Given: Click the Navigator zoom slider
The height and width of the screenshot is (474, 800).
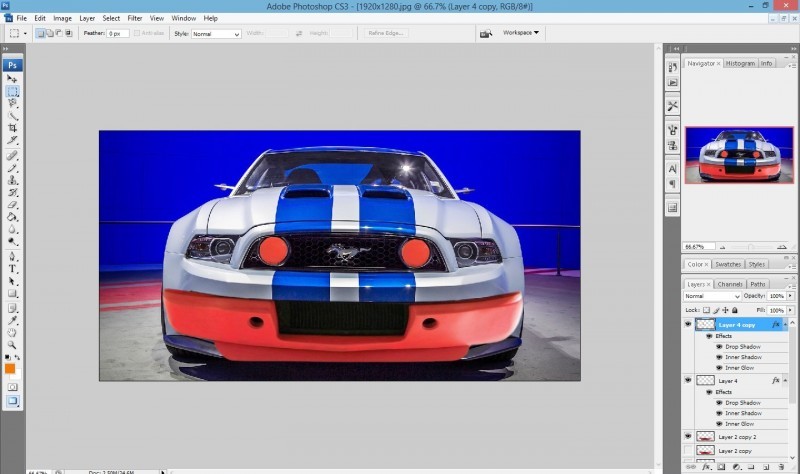Looking at the screenshot, I should [x=750, y=247].
